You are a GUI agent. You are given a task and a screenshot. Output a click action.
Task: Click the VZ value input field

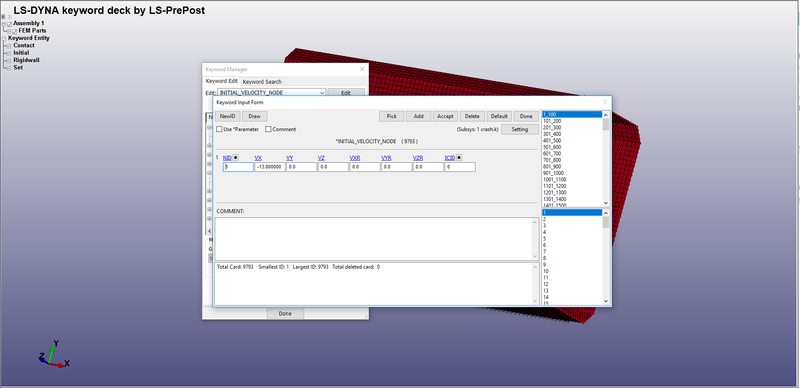click(x=333, y=167)
